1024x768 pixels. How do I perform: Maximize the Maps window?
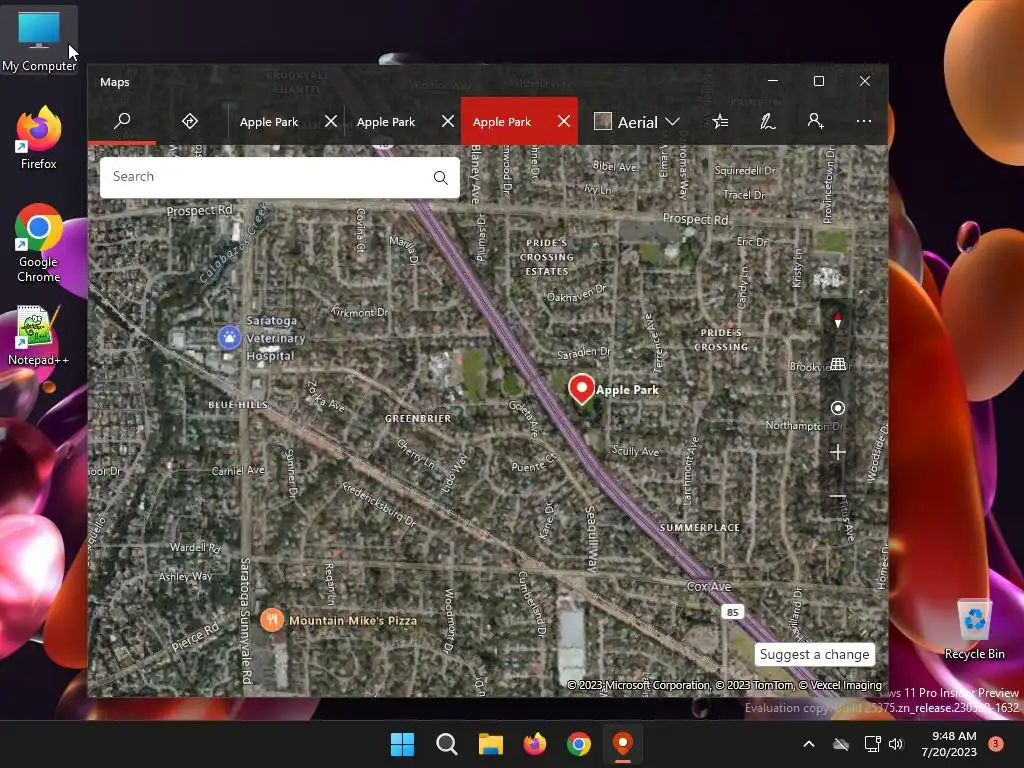click(x=819, y=81)
